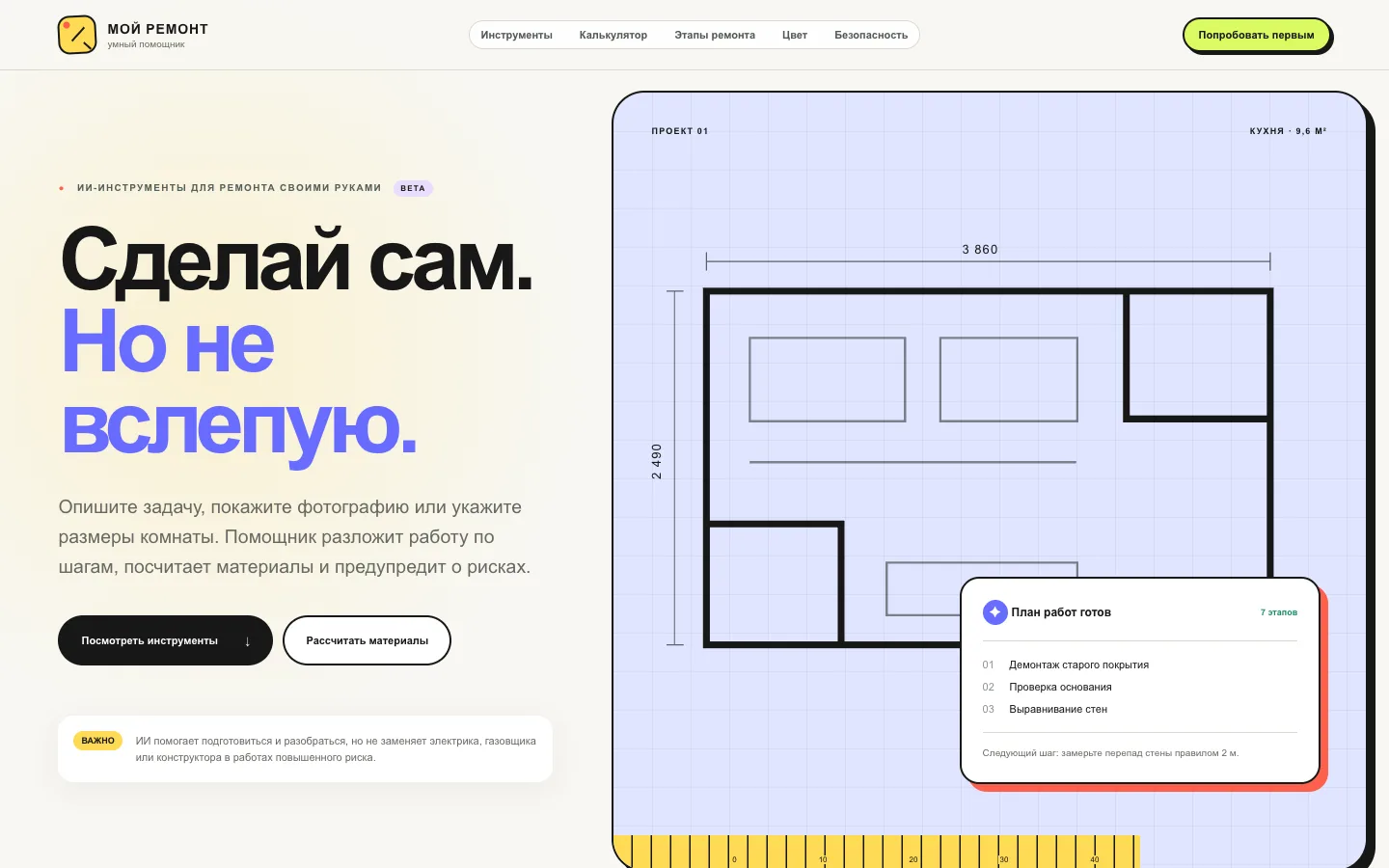This screenshot has width=1389, height=868.
Task: Select step 01 Демонтаж старого покрытия
Action: 1066,665
